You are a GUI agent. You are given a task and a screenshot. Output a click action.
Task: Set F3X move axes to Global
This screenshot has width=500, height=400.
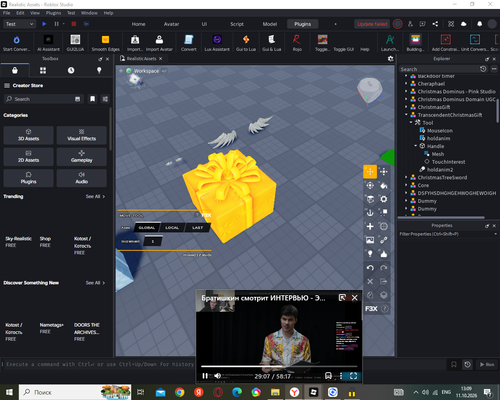(x=147, y=228)
